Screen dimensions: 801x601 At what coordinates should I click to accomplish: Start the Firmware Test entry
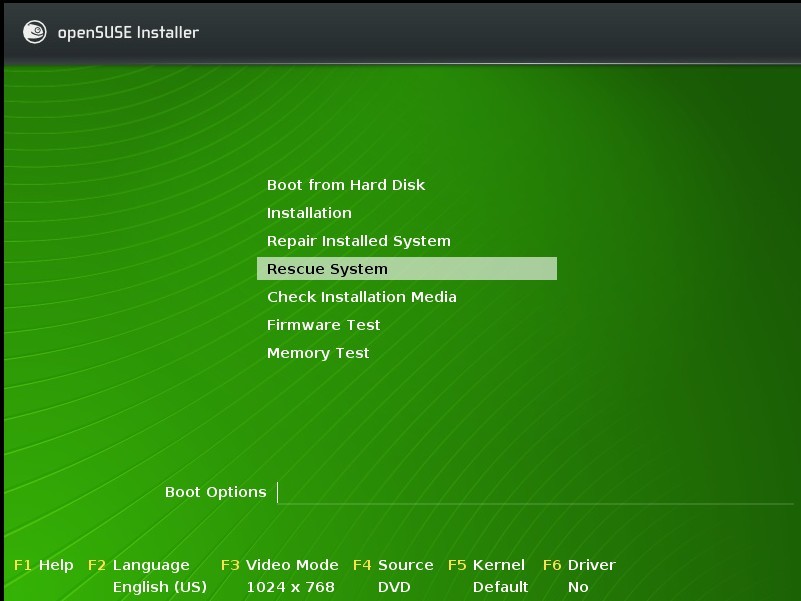tap(323, 325)
